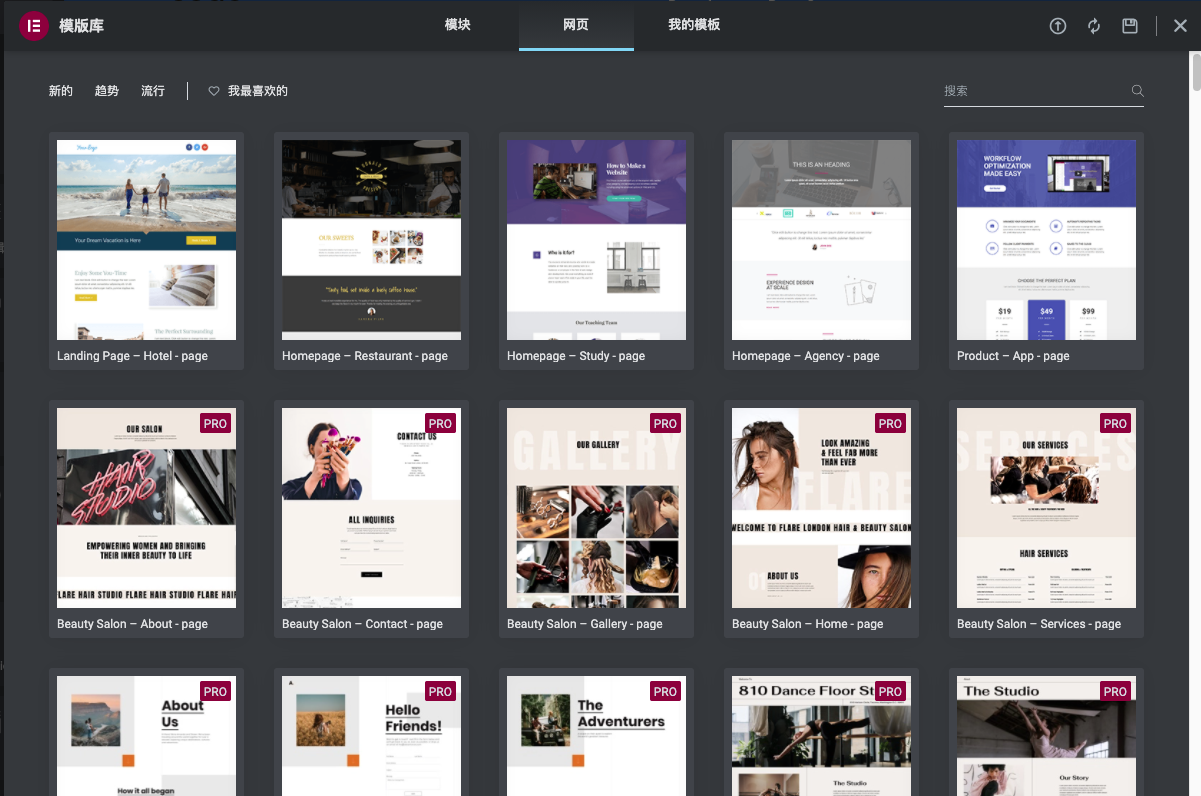The width and height of the screenshot is (1201, 796).
Task: Click the Elementor logo icon
Action: pos(34,26)
